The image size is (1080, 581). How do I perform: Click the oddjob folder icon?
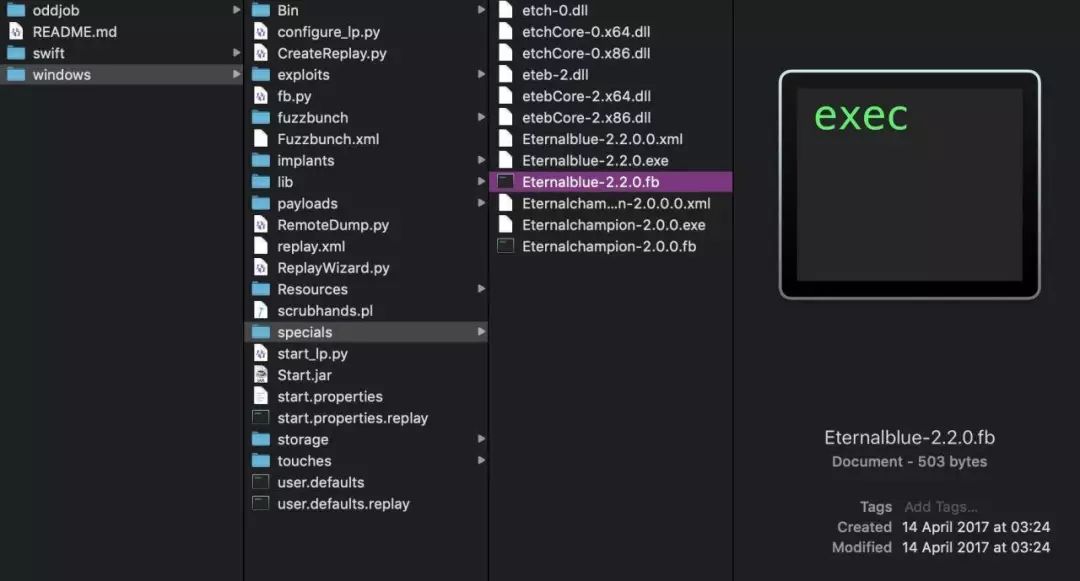click(16, 10)
